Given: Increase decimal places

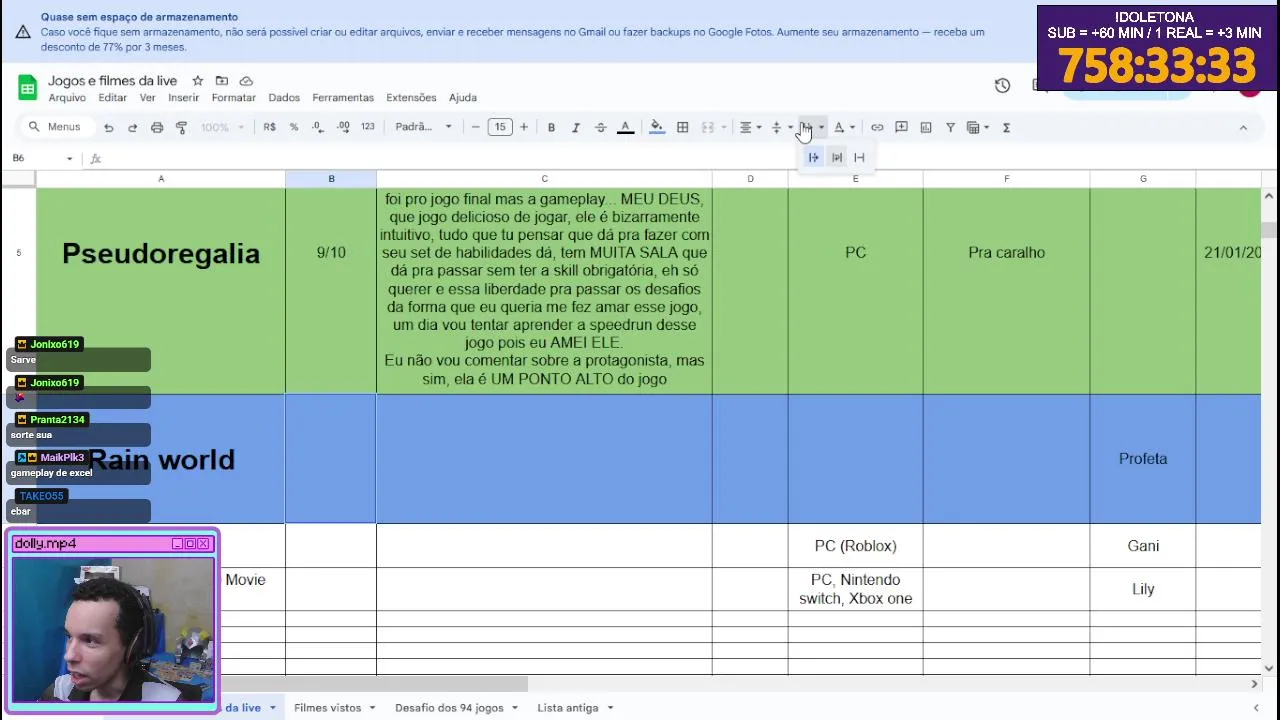Looking at the screenshot, I should pos(343,127).
